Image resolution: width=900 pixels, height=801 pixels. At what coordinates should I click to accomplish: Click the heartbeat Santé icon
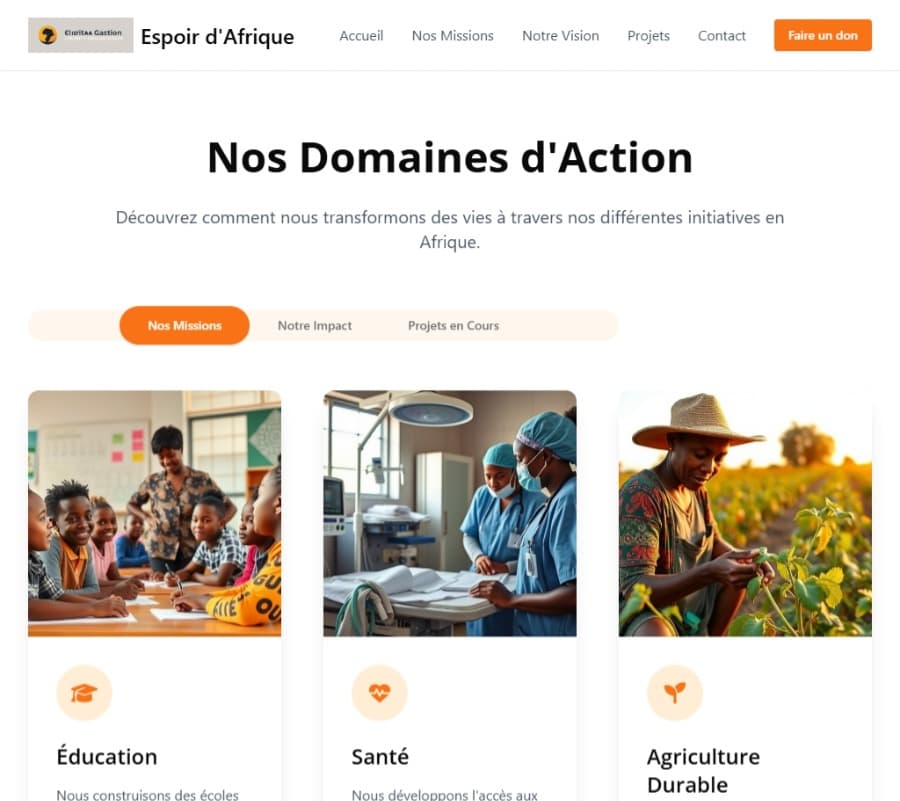379,693
